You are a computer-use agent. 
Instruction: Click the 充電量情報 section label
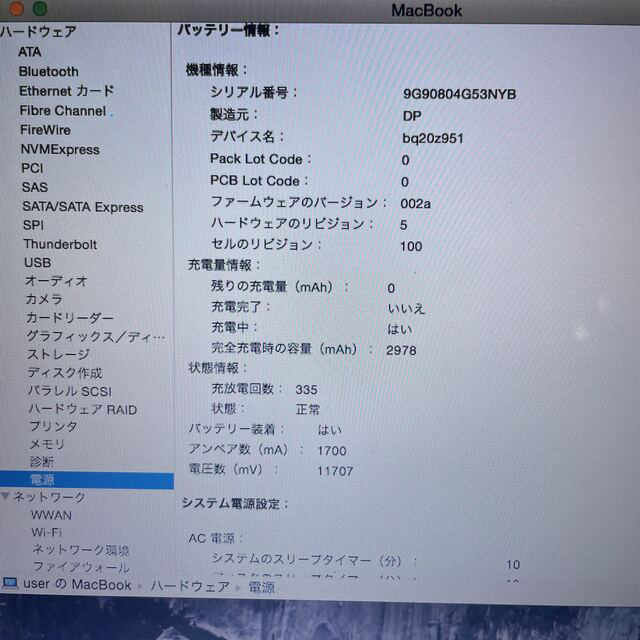click(224, 265)
